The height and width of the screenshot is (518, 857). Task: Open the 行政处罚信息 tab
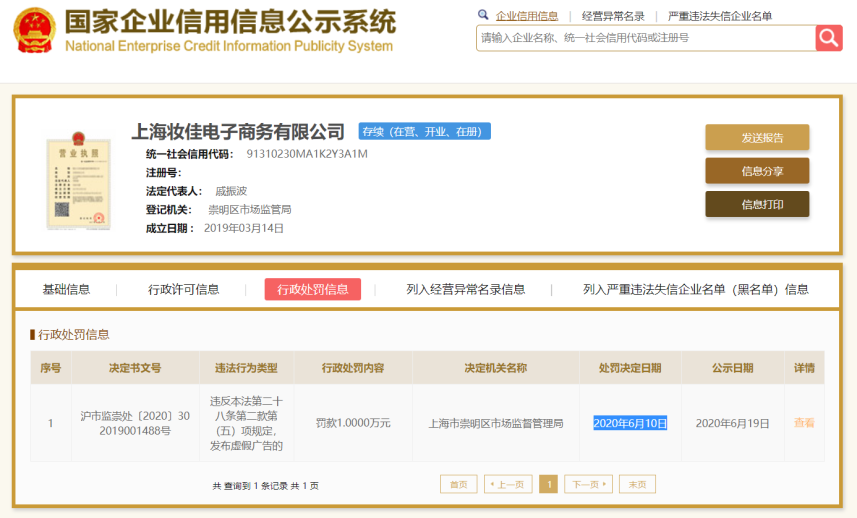[313, 289]
